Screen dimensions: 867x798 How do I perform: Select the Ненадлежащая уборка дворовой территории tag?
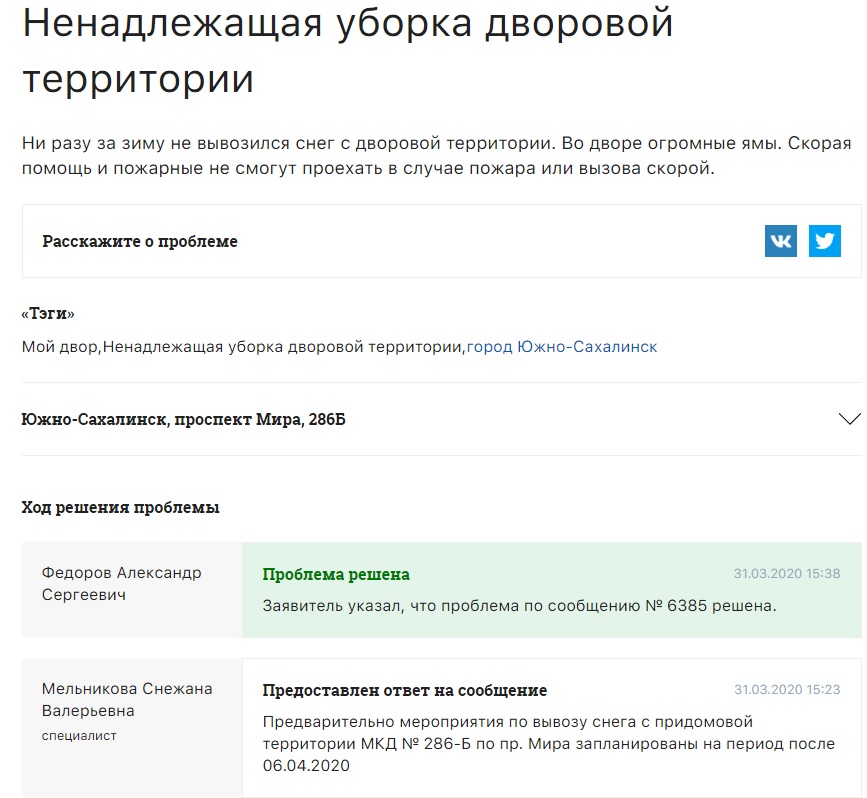(x=284, y=347)
